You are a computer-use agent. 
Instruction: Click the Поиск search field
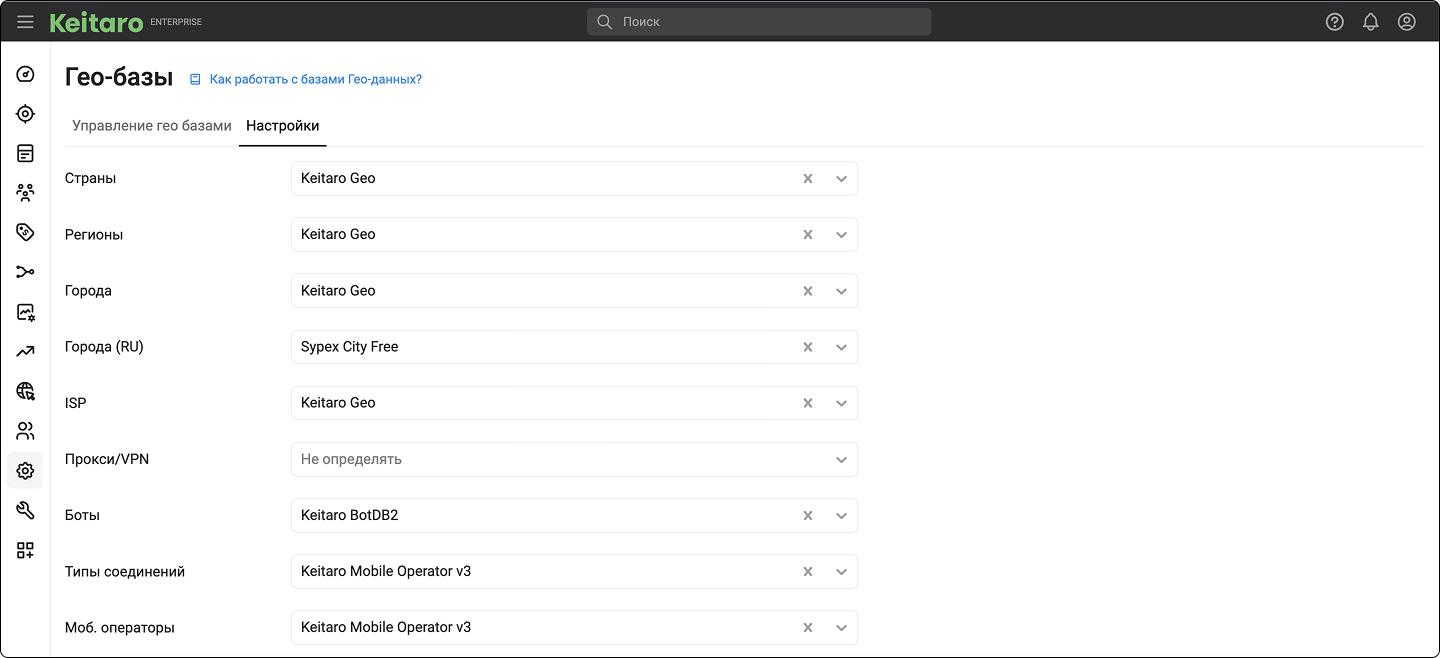(760, 22)
